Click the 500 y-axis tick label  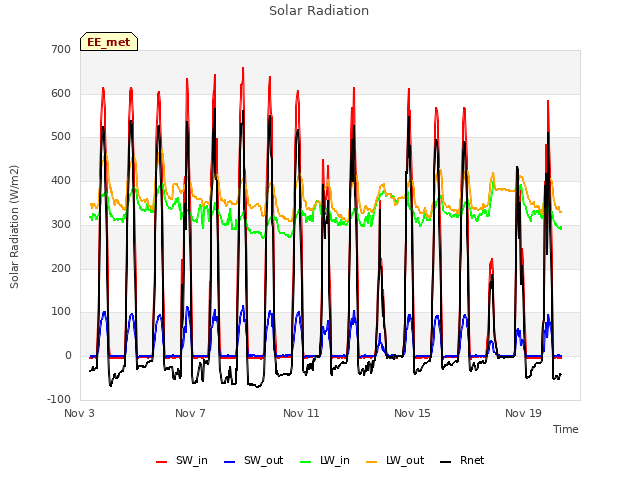[x=61, y=137]
